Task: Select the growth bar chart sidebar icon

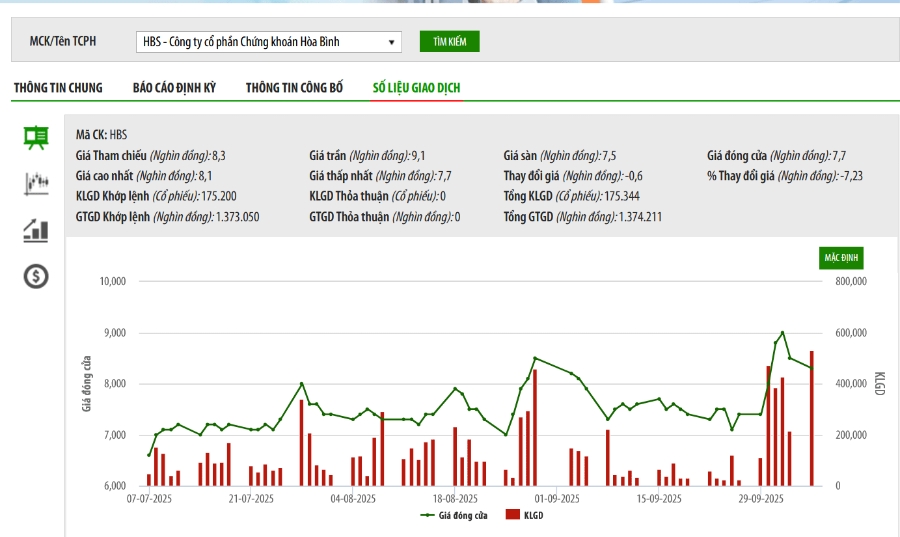Action: (x=36, y=231)
